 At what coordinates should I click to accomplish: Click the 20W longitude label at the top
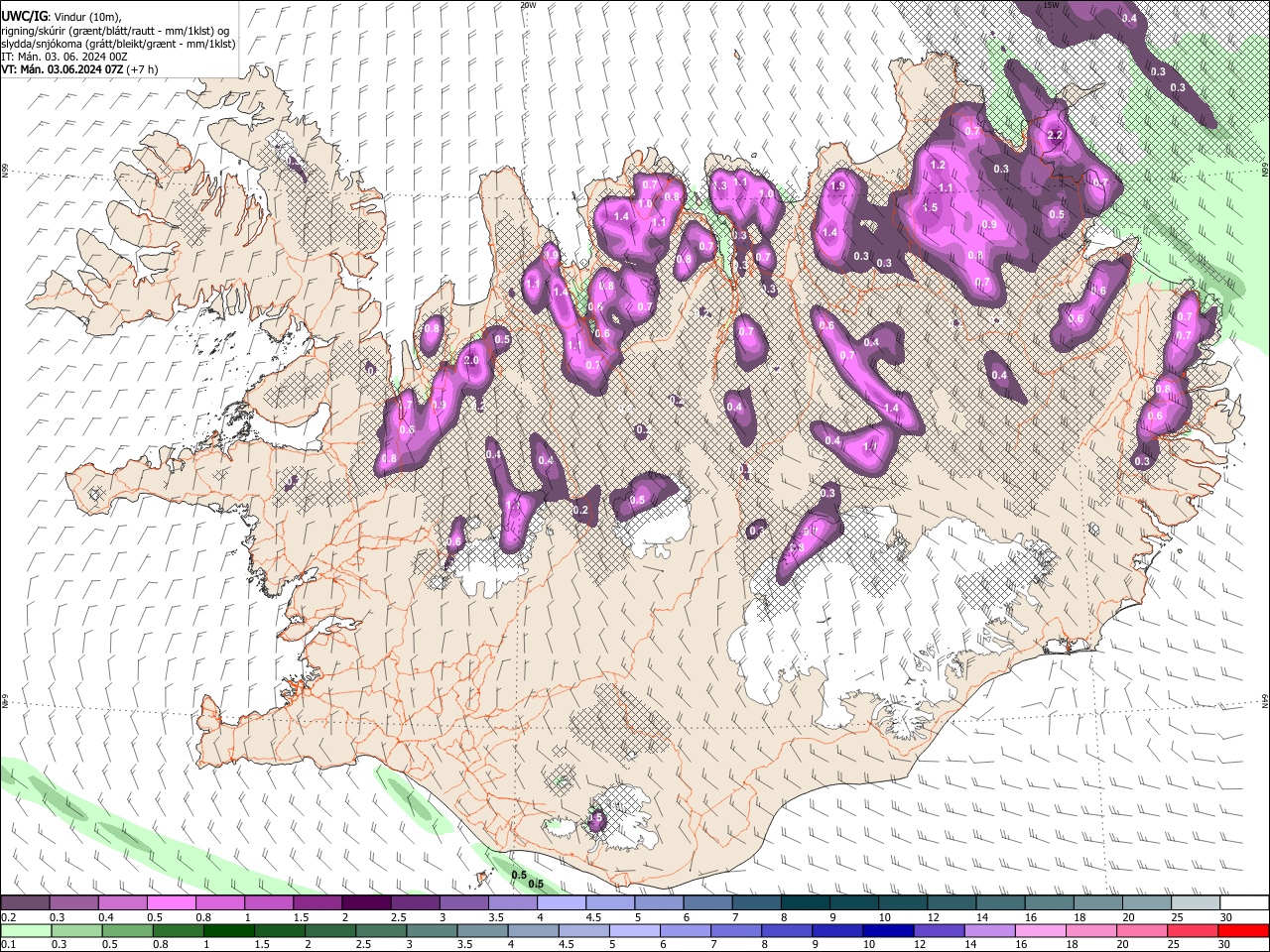(528, 5)
